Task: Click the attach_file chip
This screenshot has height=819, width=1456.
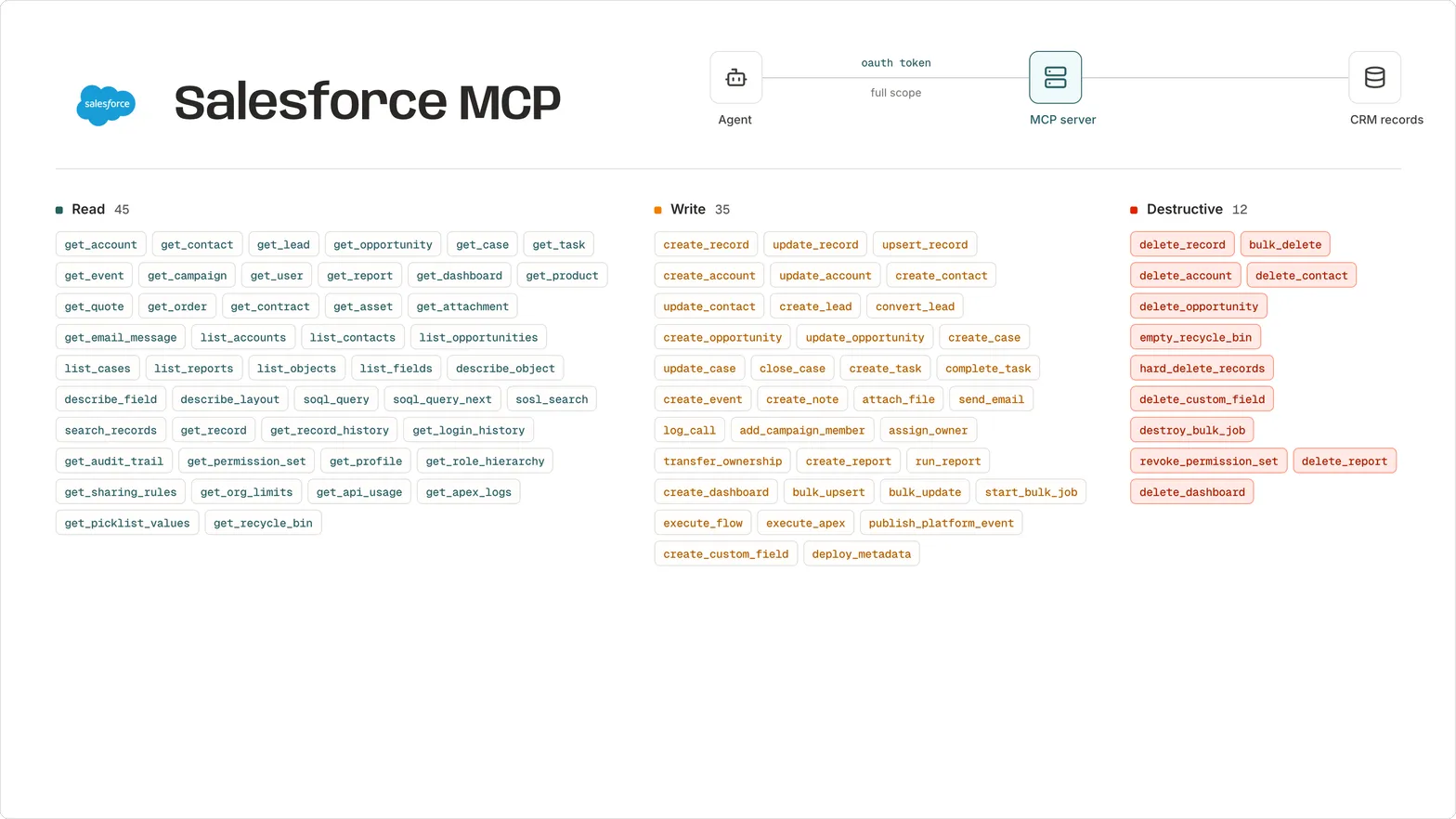Action: [x=898, y=399]
